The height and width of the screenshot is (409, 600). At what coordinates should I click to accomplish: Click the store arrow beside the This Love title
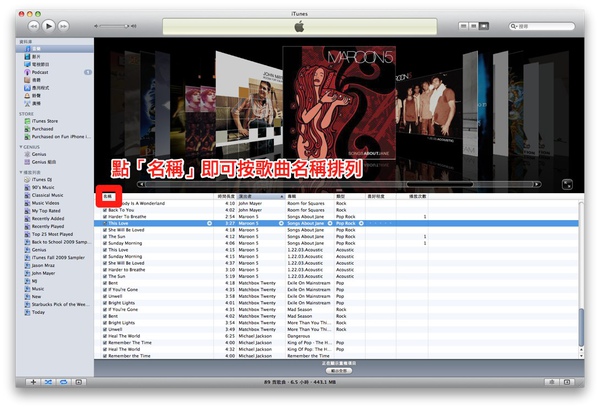pos(209,223)
